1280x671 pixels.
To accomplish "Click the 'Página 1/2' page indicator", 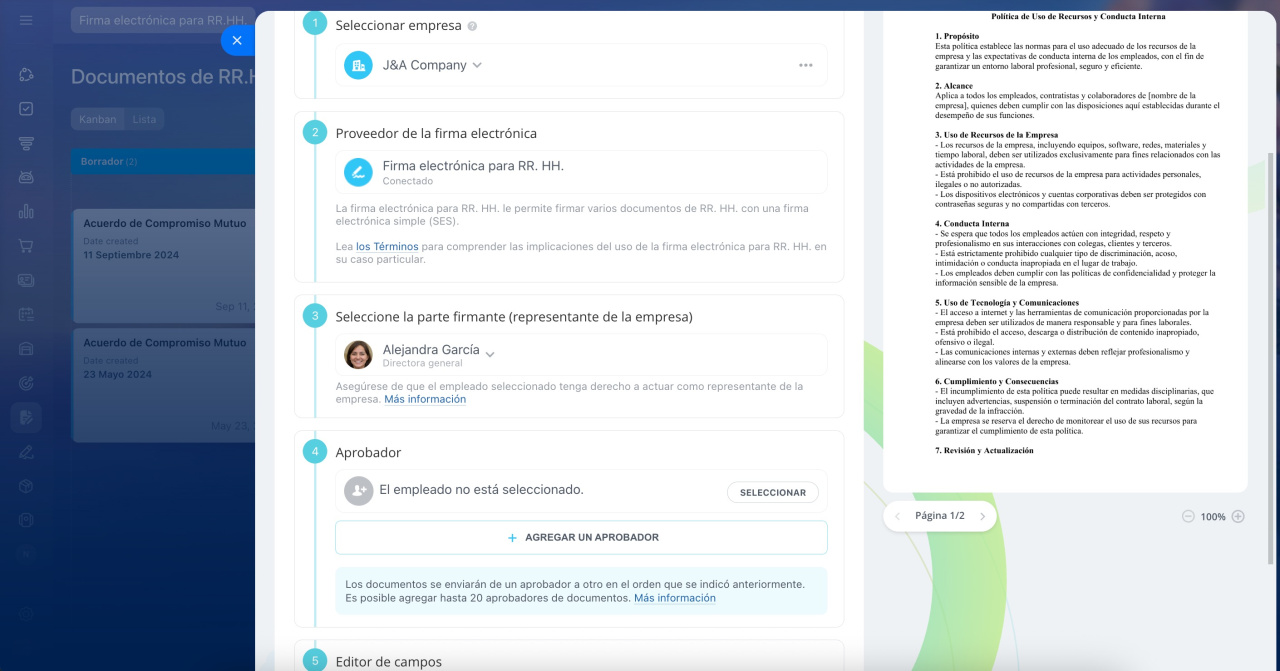I will [940, 516].
